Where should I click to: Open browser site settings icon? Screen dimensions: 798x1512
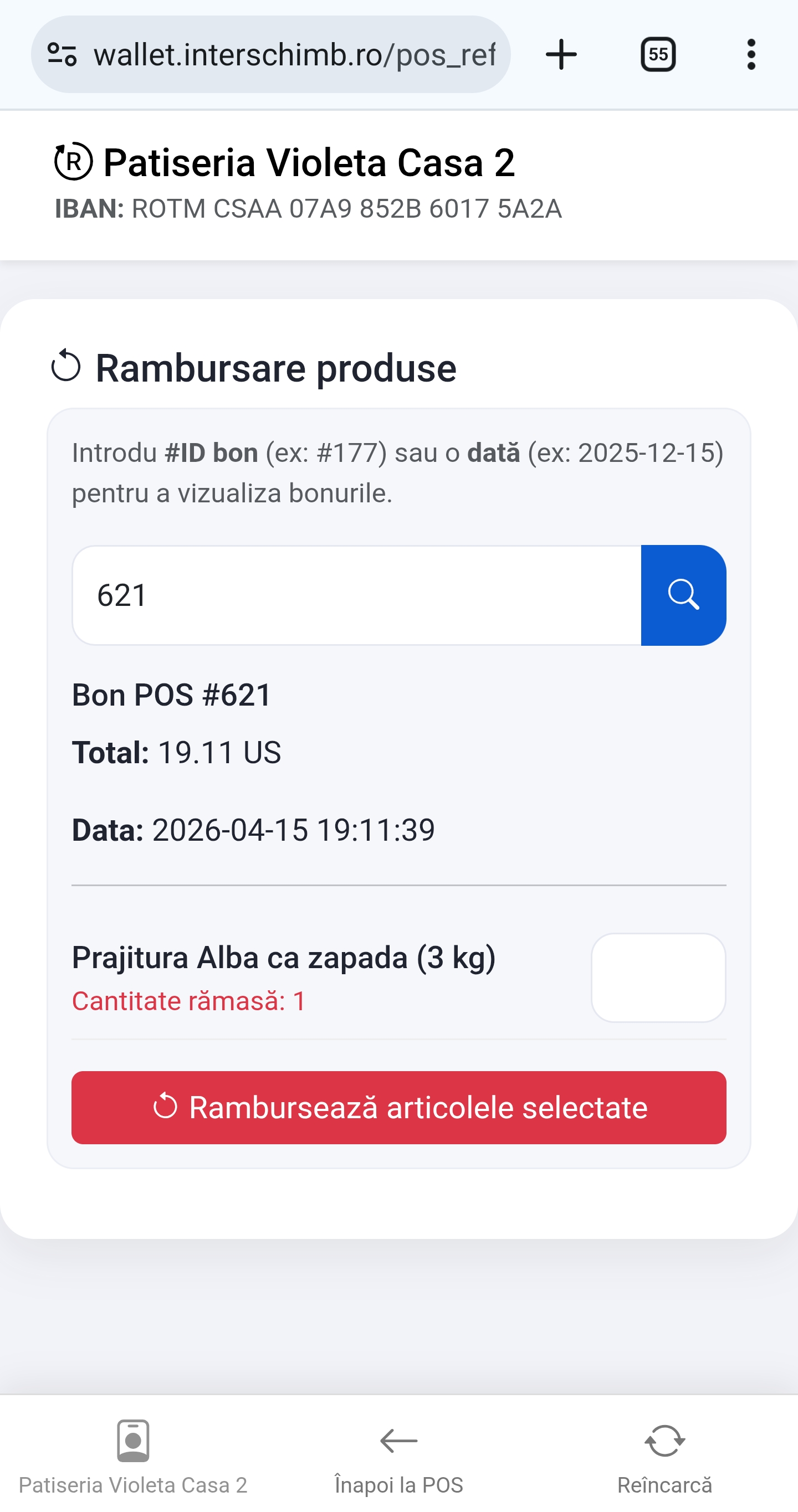click(x=62, y=55)
